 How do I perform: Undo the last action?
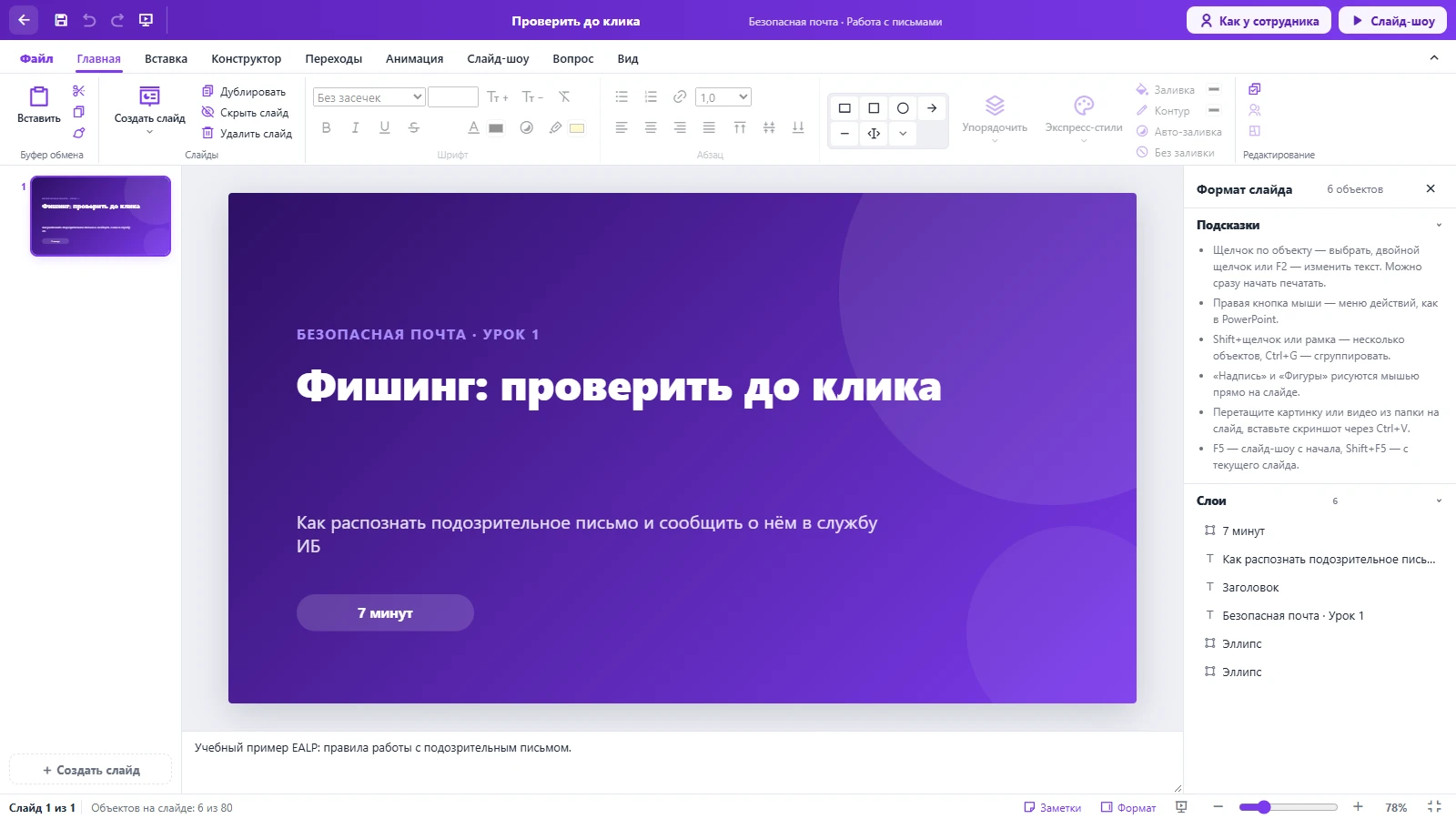[x=89, y=20]
